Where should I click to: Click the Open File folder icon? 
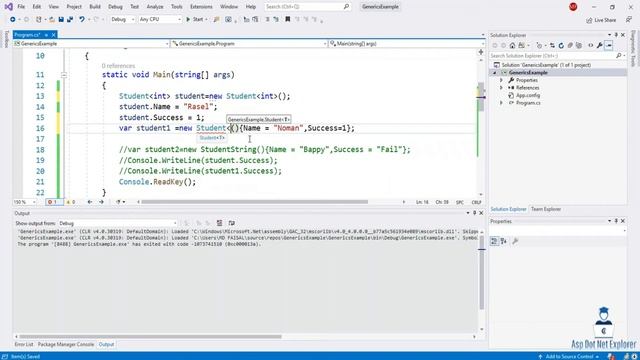pos(51,19)
